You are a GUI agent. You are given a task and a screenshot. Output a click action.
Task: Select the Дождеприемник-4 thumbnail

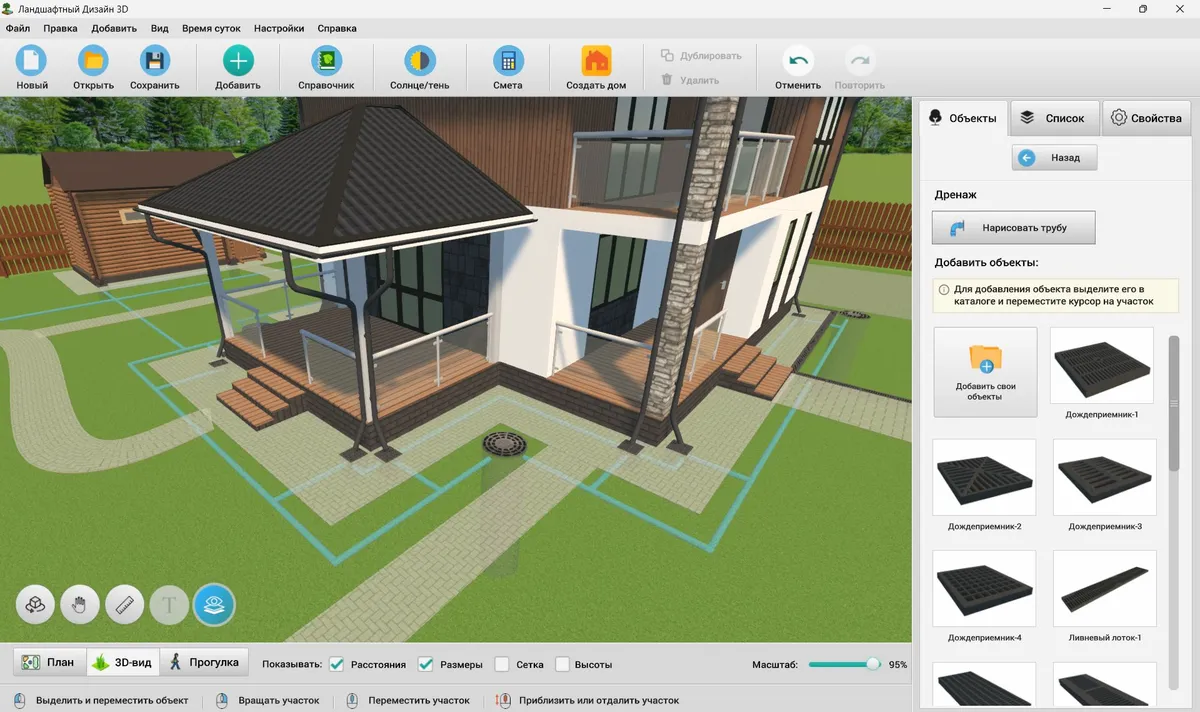(x=984, y=589)
